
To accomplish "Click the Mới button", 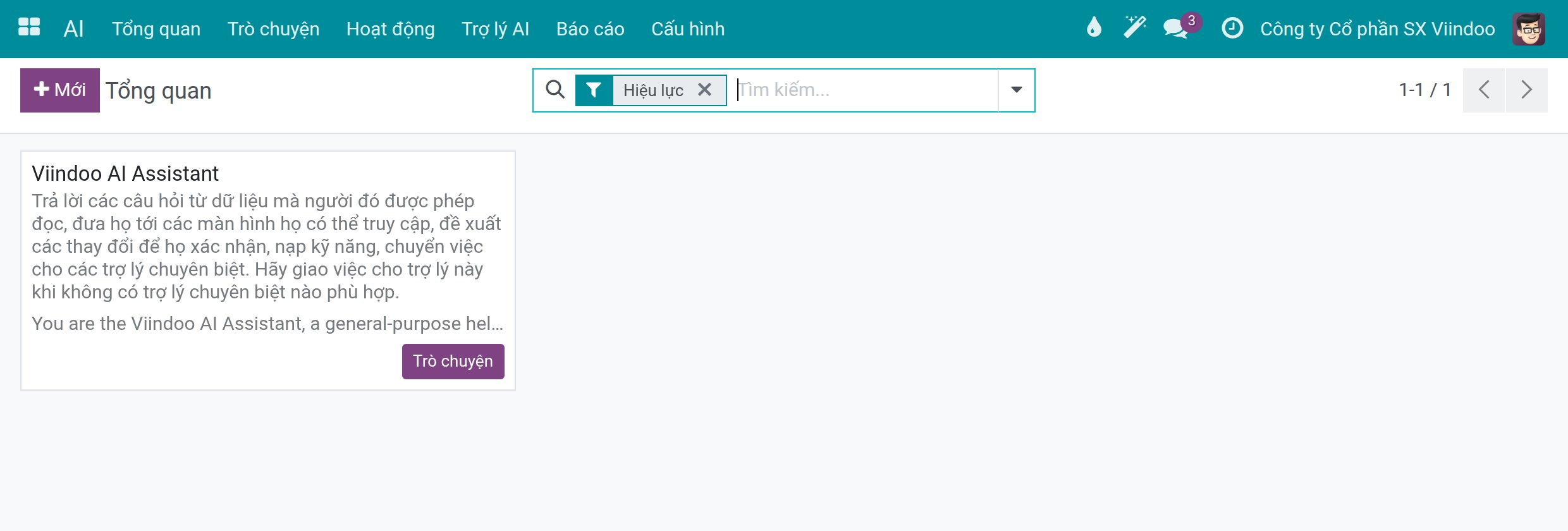I will [60, 90].
